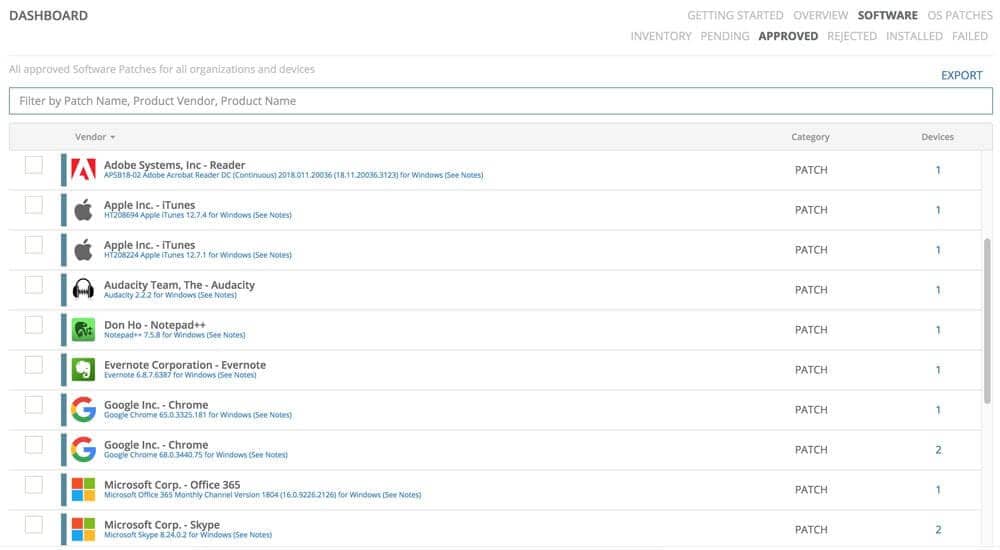Click the Evernote elephant icon

(x=83, y=369)
